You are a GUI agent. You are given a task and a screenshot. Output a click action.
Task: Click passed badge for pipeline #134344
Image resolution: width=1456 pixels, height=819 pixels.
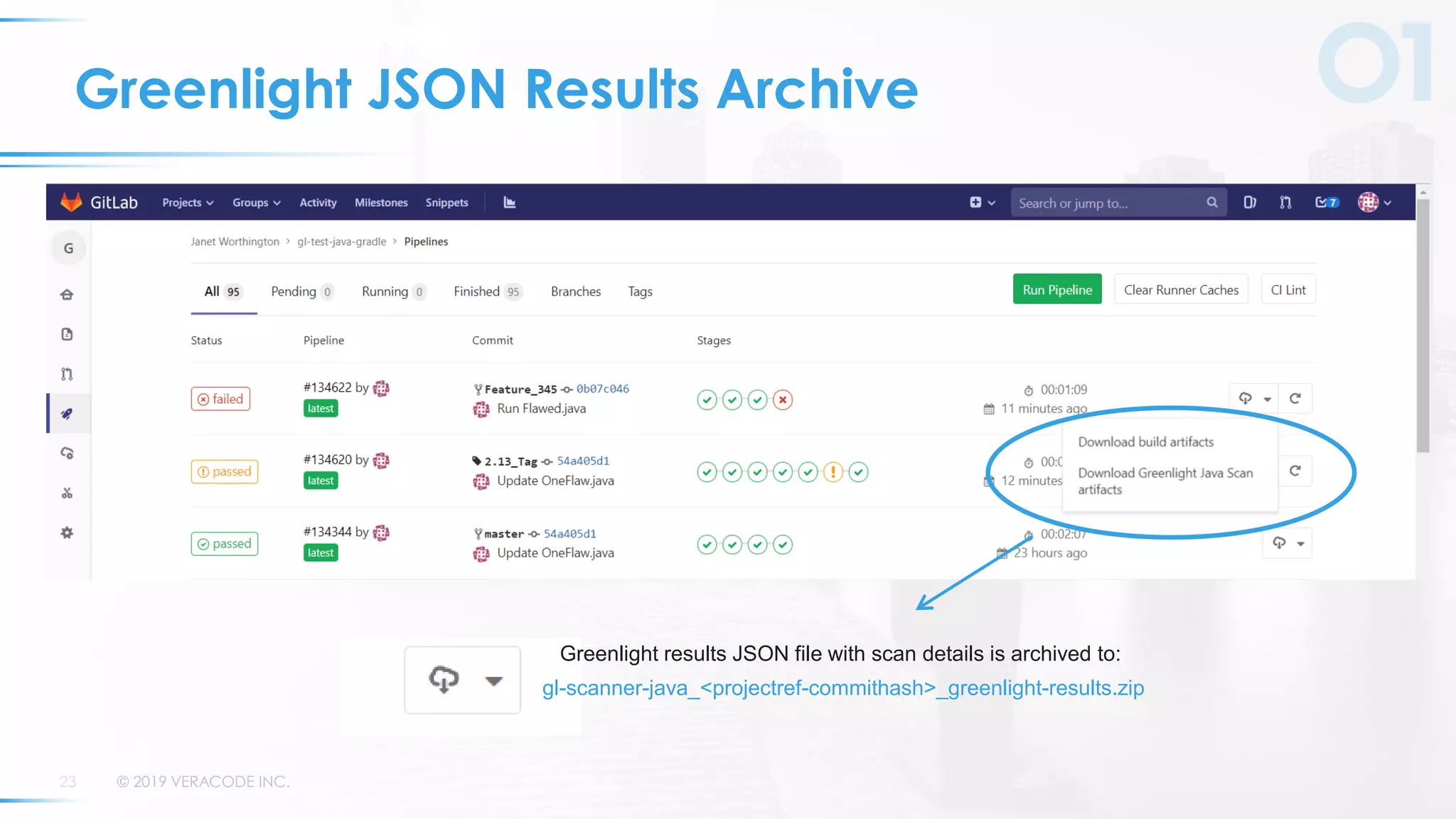coord(225,544)
